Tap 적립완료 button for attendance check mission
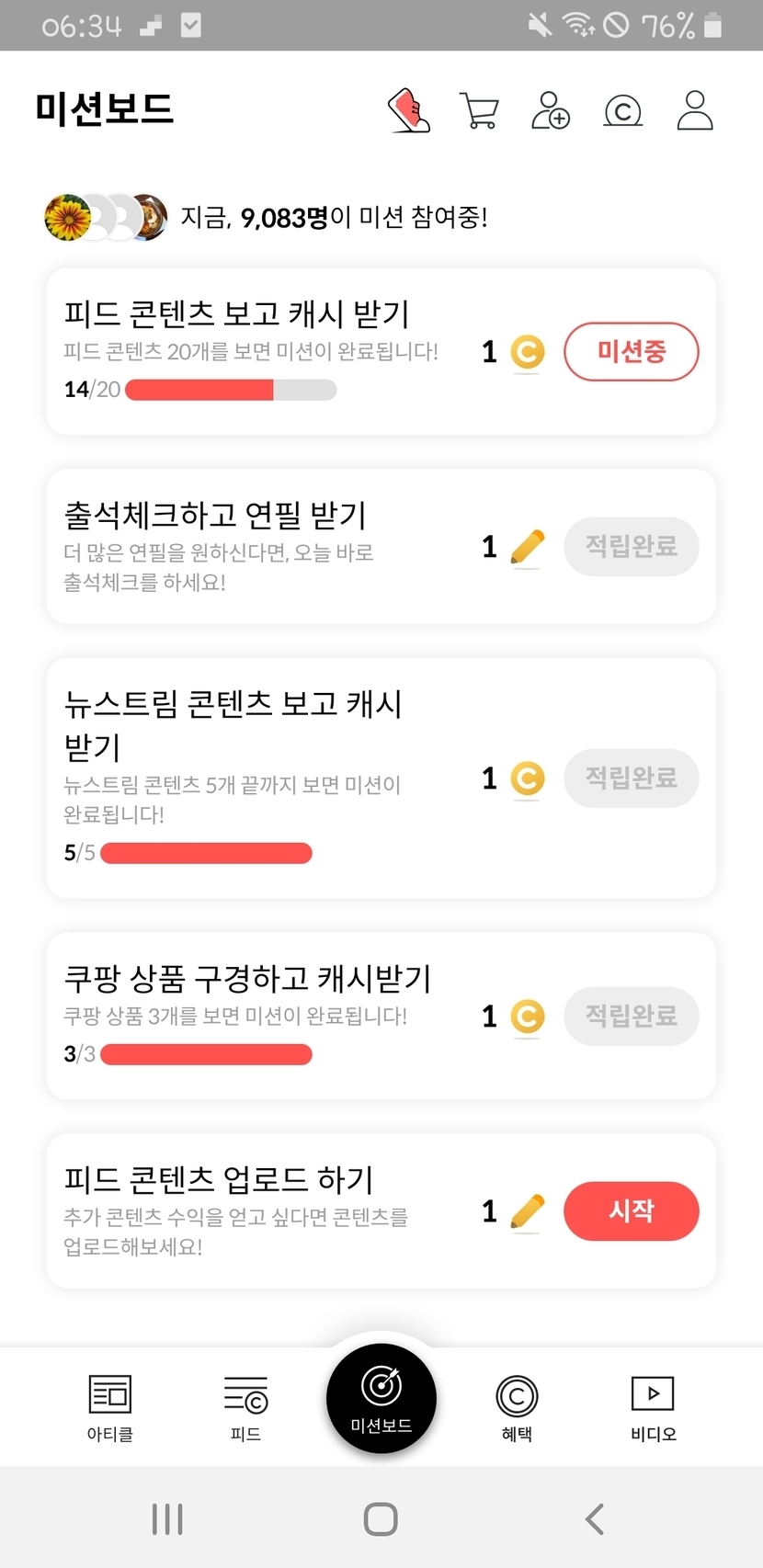This screenshot has width=763, height=1568. (x=631, y=547)
